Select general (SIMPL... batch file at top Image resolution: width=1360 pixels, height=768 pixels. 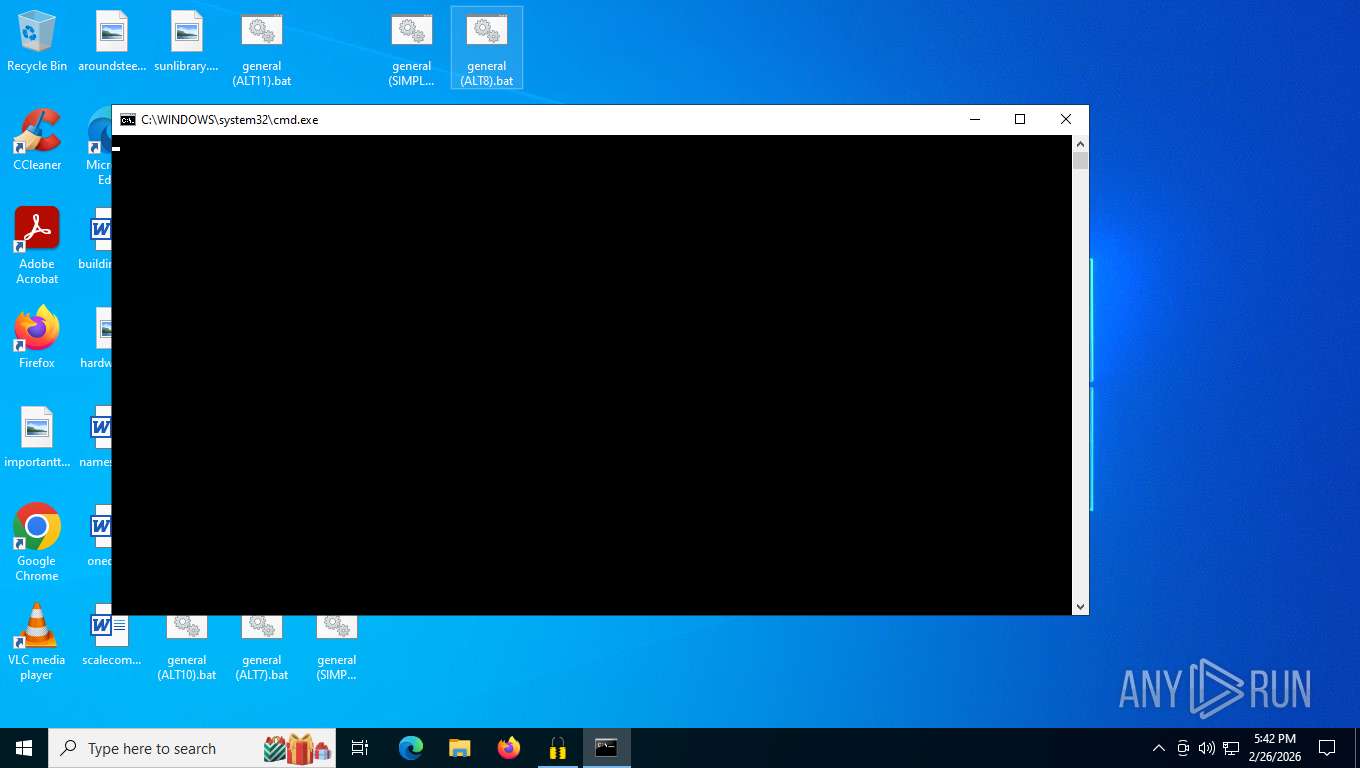point(412,48)
